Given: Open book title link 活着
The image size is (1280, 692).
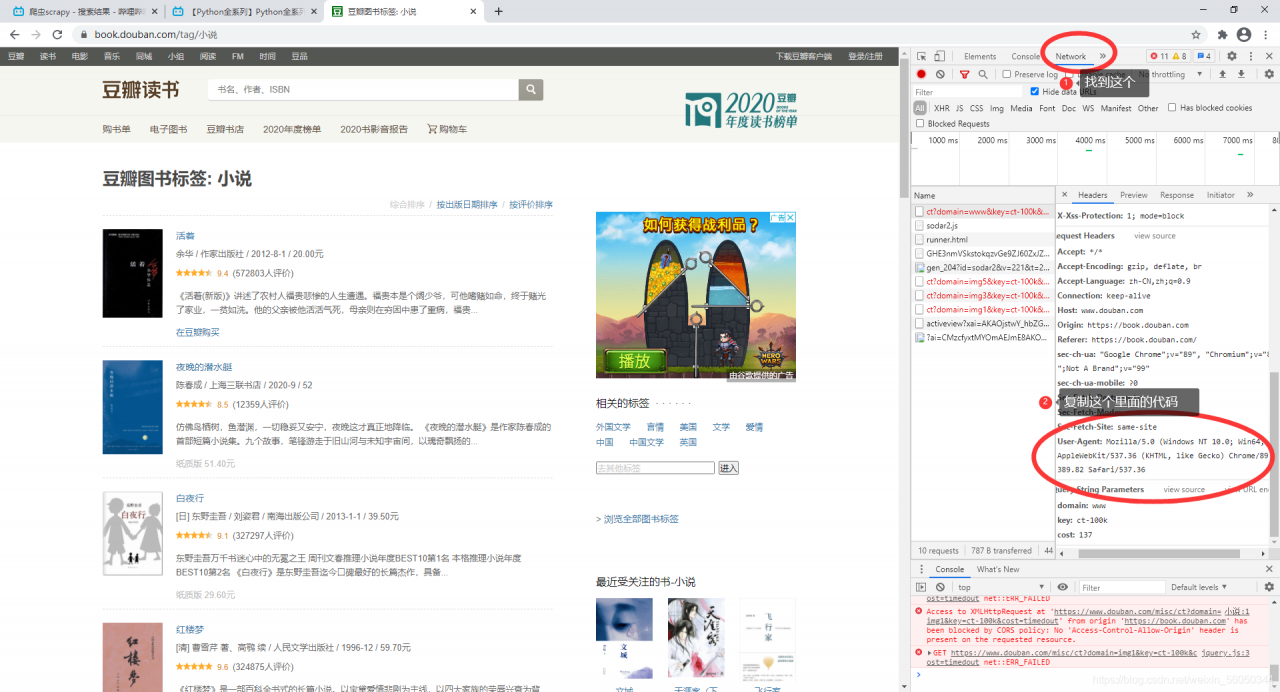Looking at the screenshot, I should point(185,236).
